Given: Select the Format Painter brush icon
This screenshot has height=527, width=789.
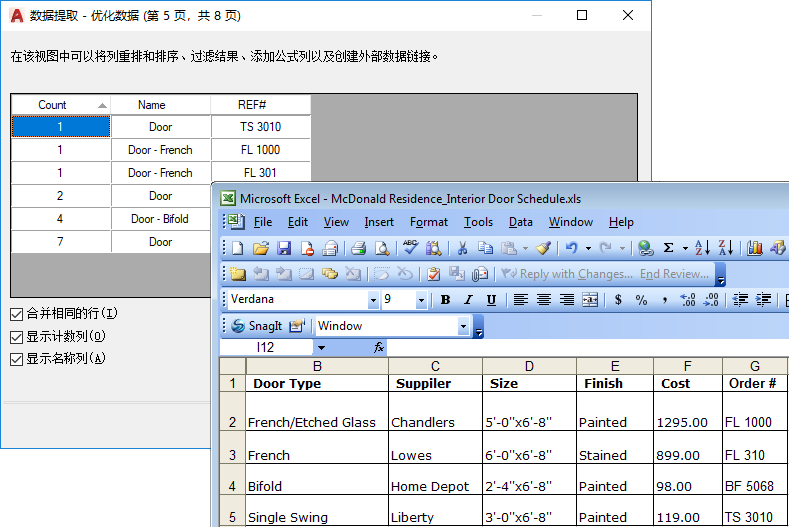Looking at the screenshot, I should (x=543, y=248).
